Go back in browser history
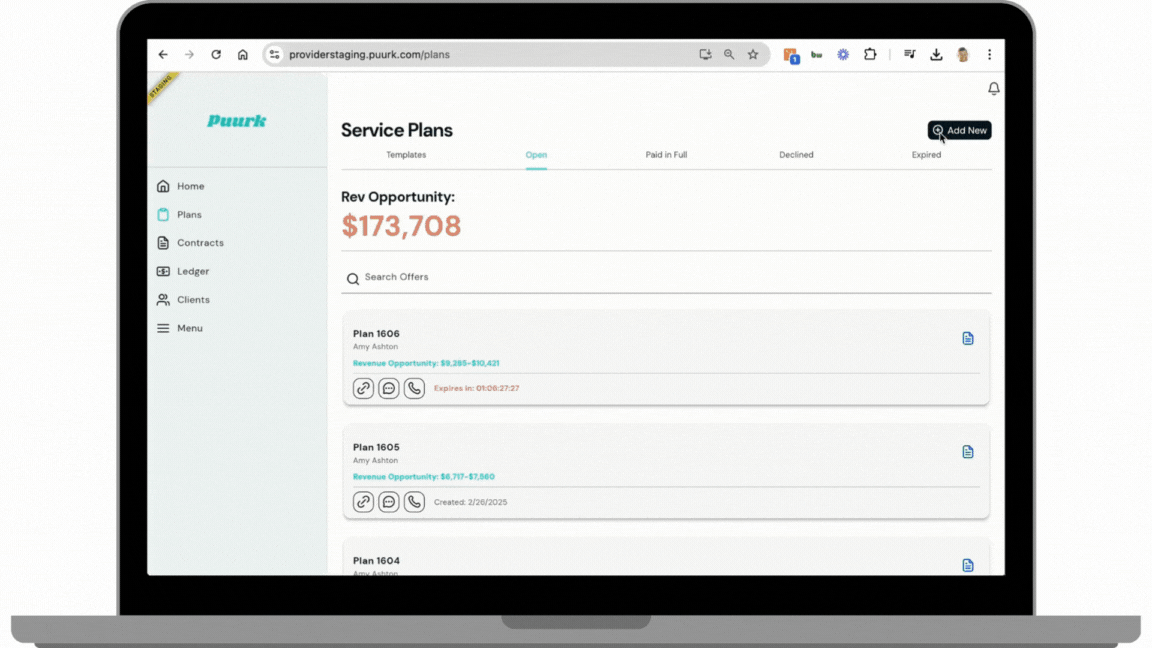 (x=163, y=54)
